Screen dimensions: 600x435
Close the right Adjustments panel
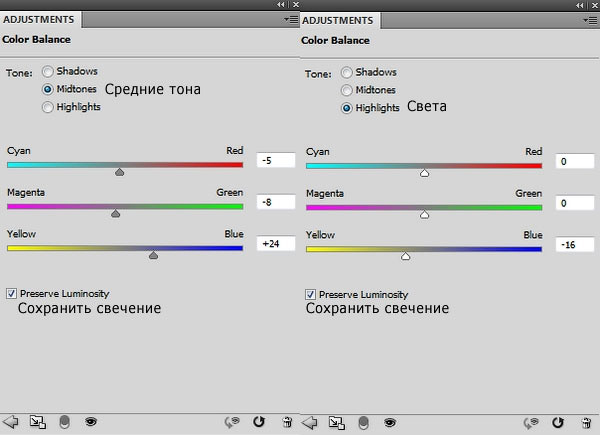(x=595, y=5)
